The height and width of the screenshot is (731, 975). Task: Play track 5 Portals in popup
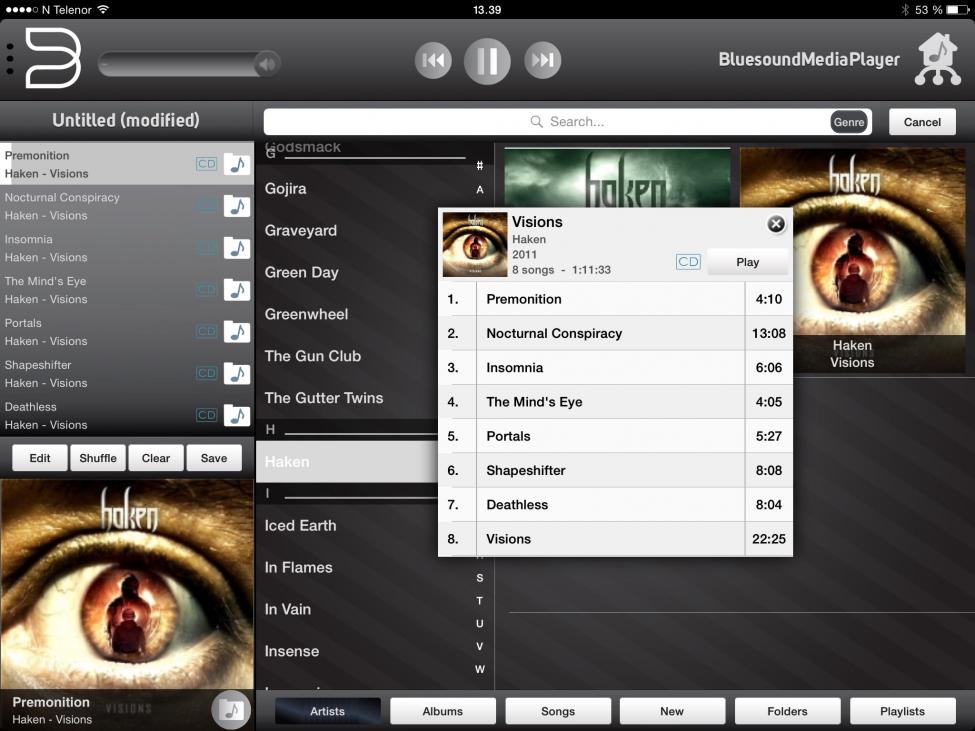point(616,436)
